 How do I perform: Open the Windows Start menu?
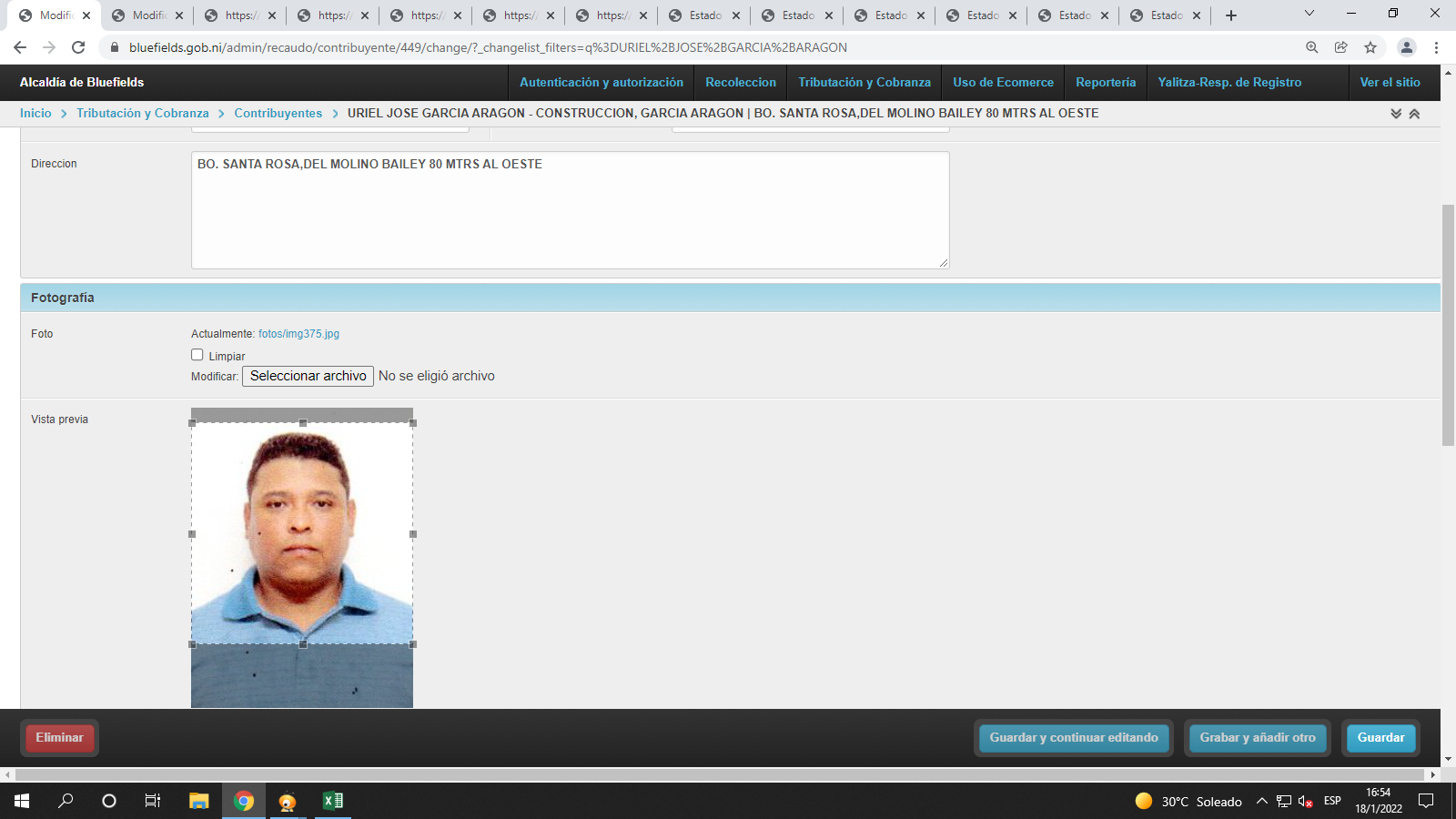22,801
